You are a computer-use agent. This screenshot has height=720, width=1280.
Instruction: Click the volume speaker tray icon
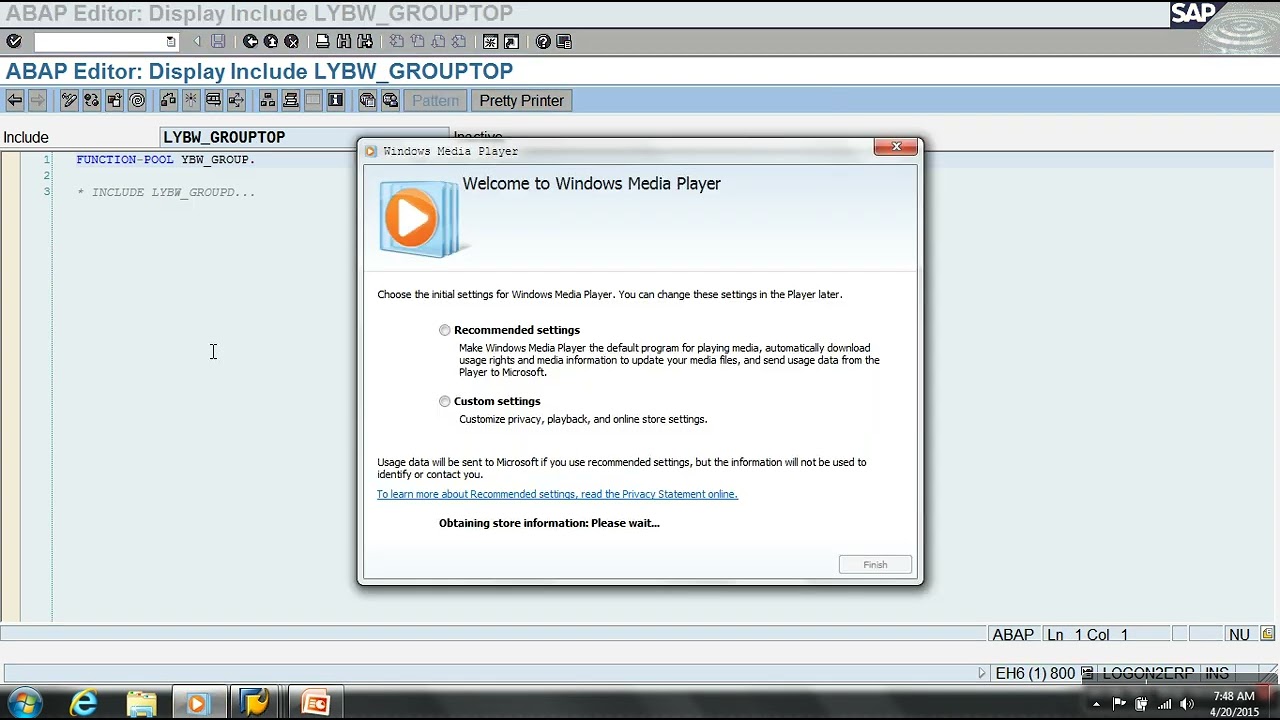[1187, 704]
